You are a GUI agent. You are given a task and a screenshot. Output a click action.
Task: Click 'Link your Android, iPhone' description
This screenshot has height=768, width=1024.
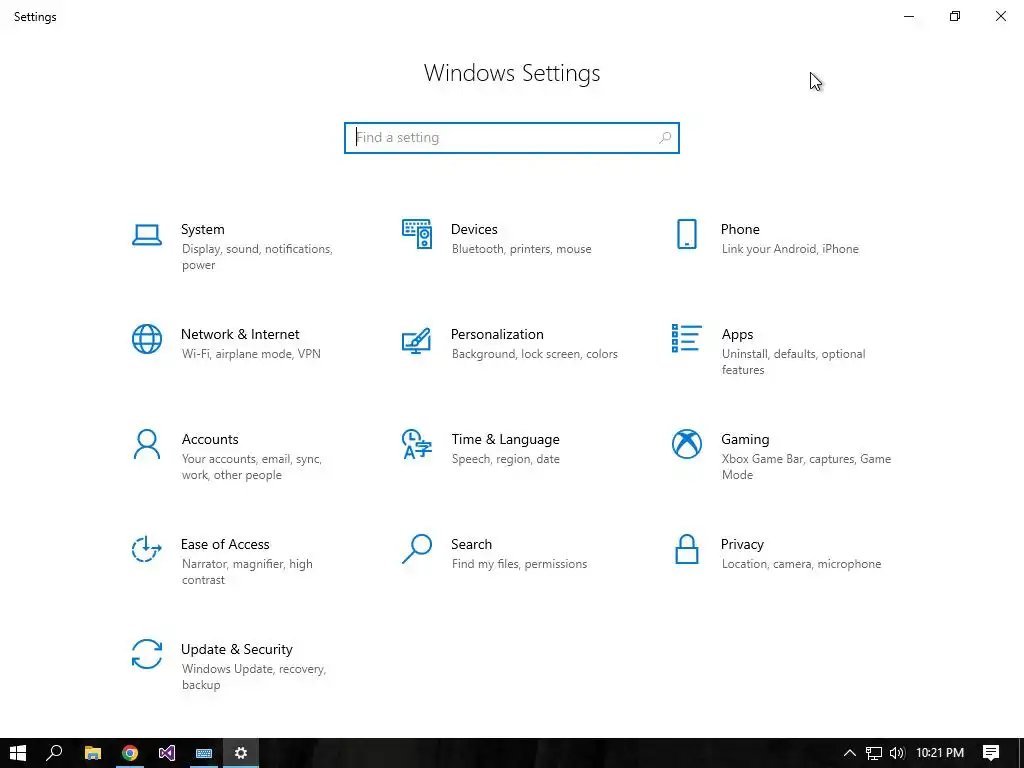790,249
